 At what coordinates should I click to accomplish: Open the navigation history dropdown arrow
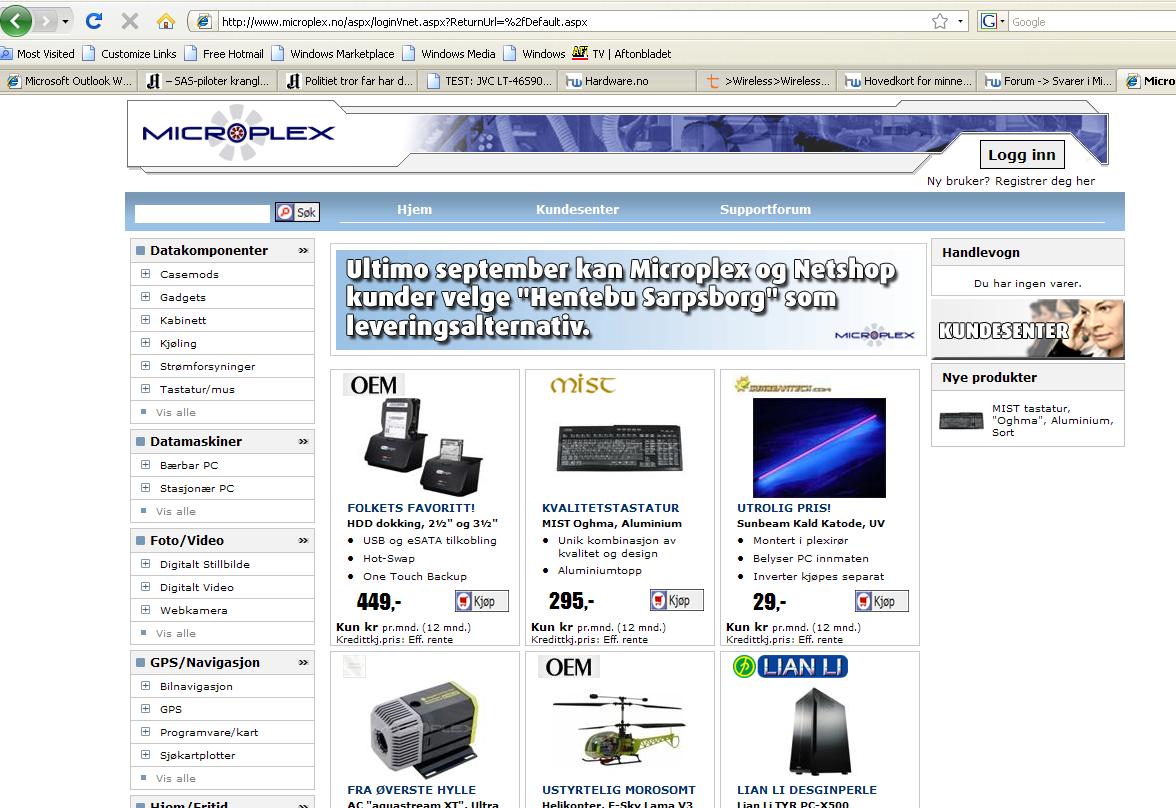pyautogui.click(x=65, y=22)
